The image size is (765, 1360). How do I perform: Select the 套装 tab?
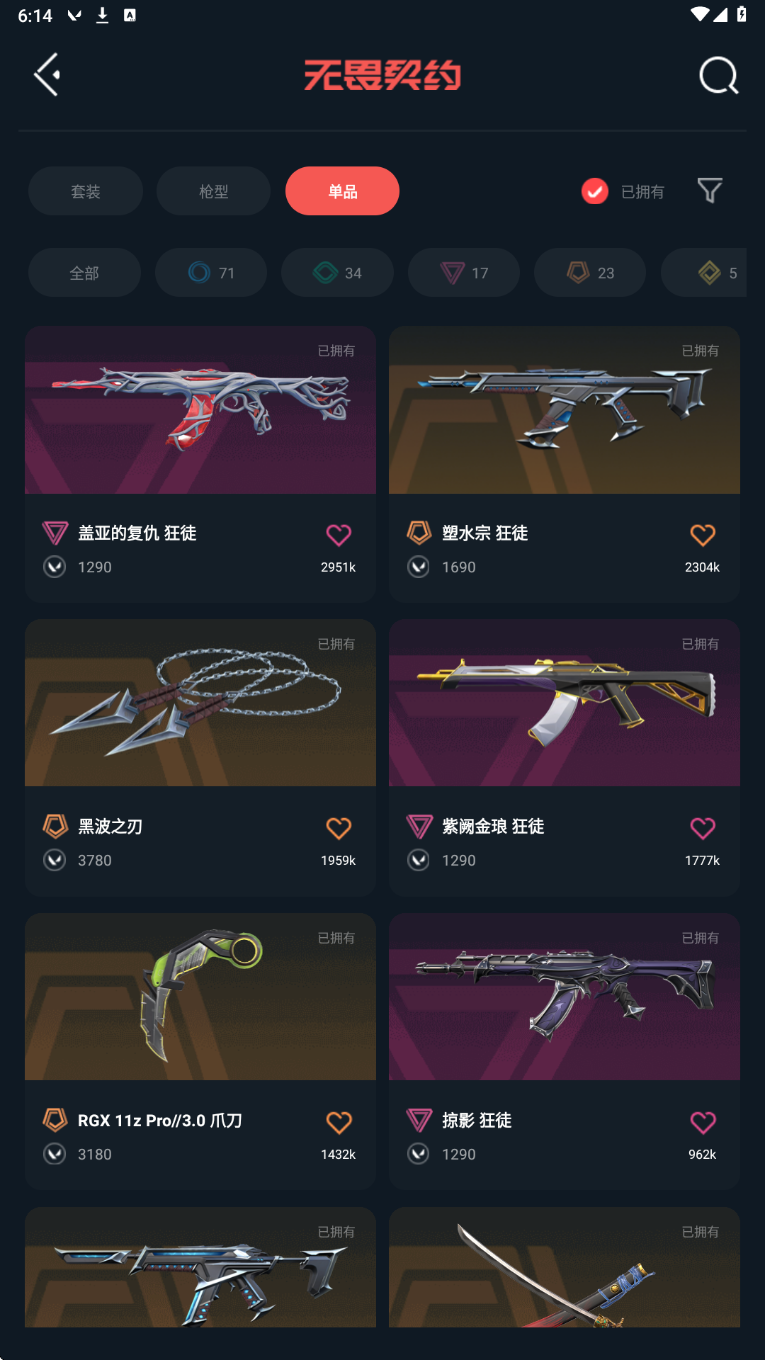click(x=85, y=191)
